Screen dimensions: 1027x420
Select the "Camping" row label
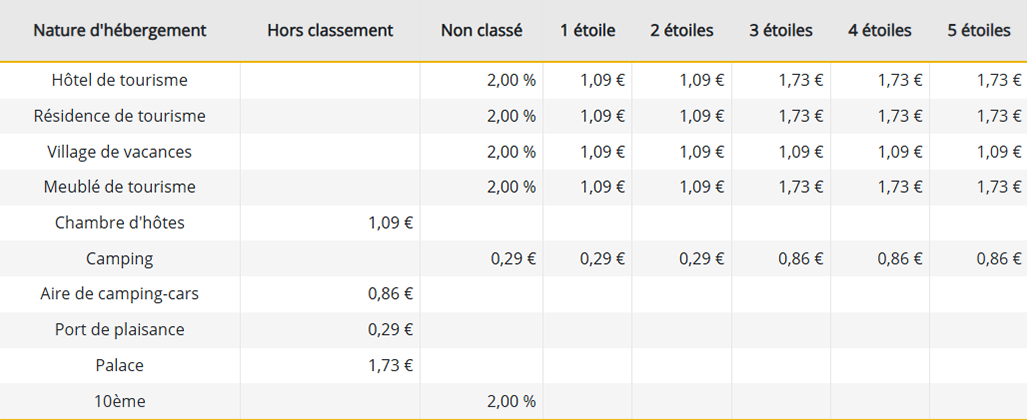(119, 259)
